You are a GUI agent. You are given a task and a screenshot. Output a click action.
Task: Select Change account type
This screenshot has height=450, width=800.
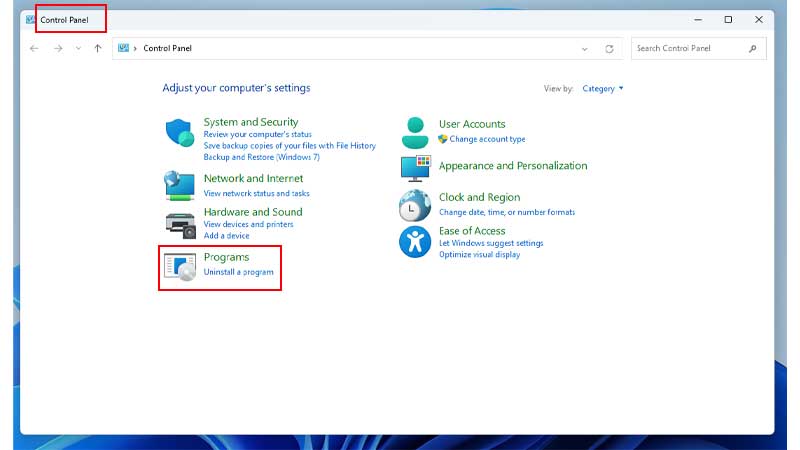pos(487,139)
